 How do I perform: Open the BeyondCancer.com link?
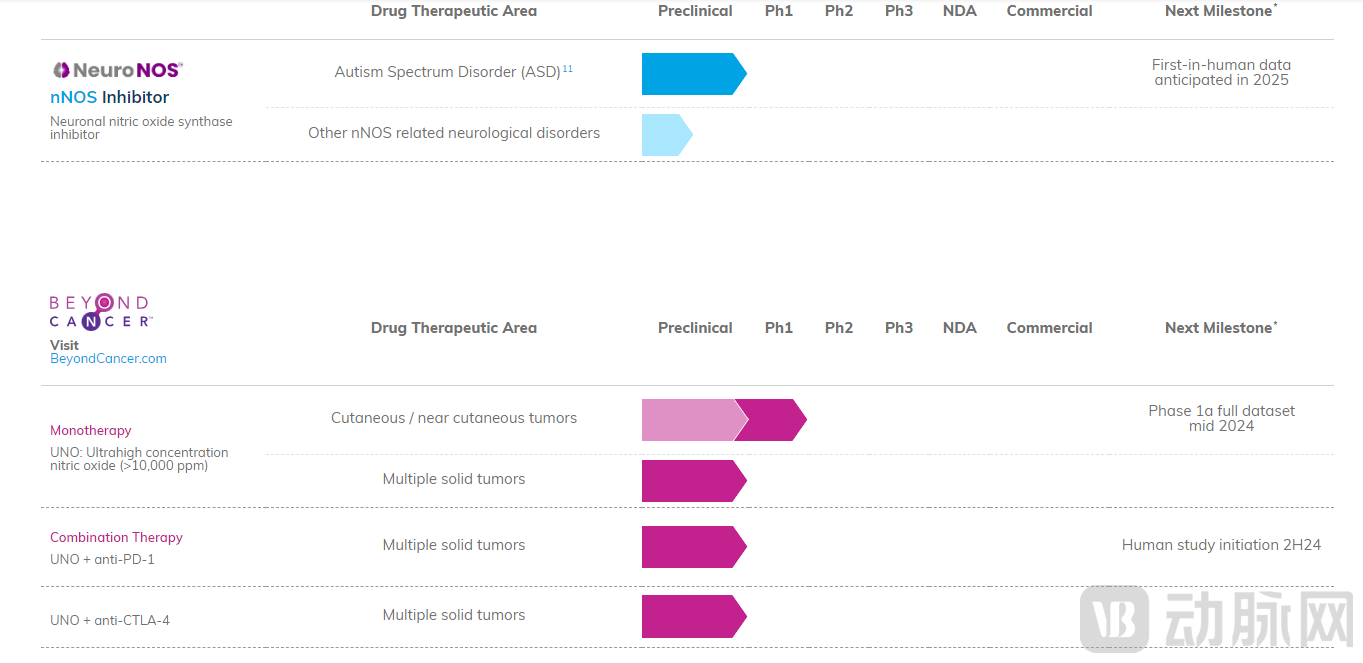tap(108, 358)
